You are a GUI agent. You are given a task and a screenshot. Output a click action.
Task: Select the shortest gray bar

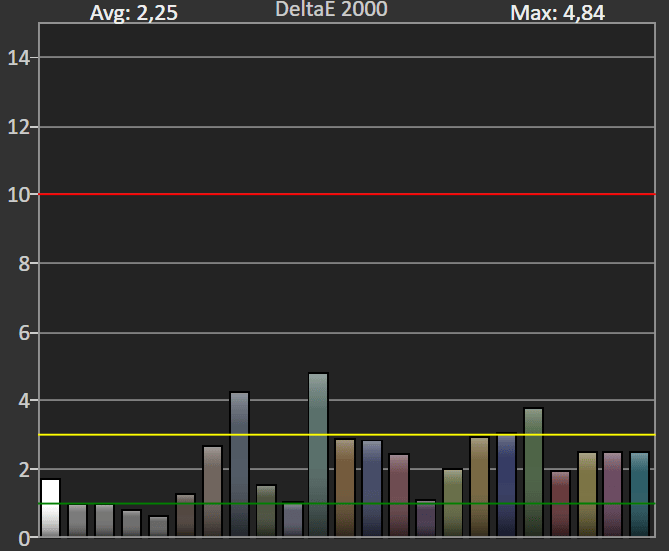158,526
